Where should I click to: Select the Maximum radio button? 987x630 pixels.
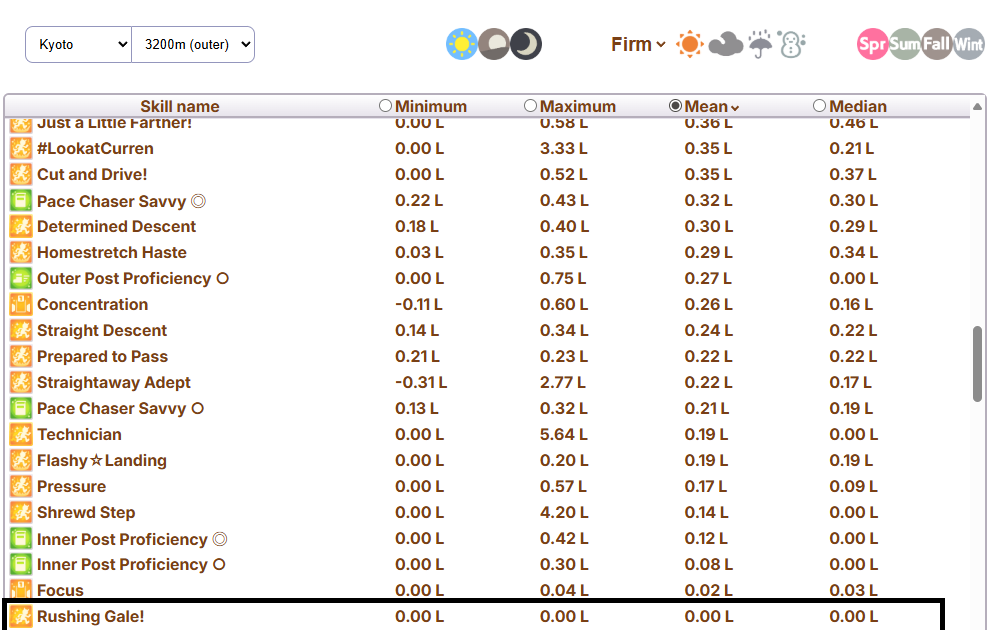point(530,106)
